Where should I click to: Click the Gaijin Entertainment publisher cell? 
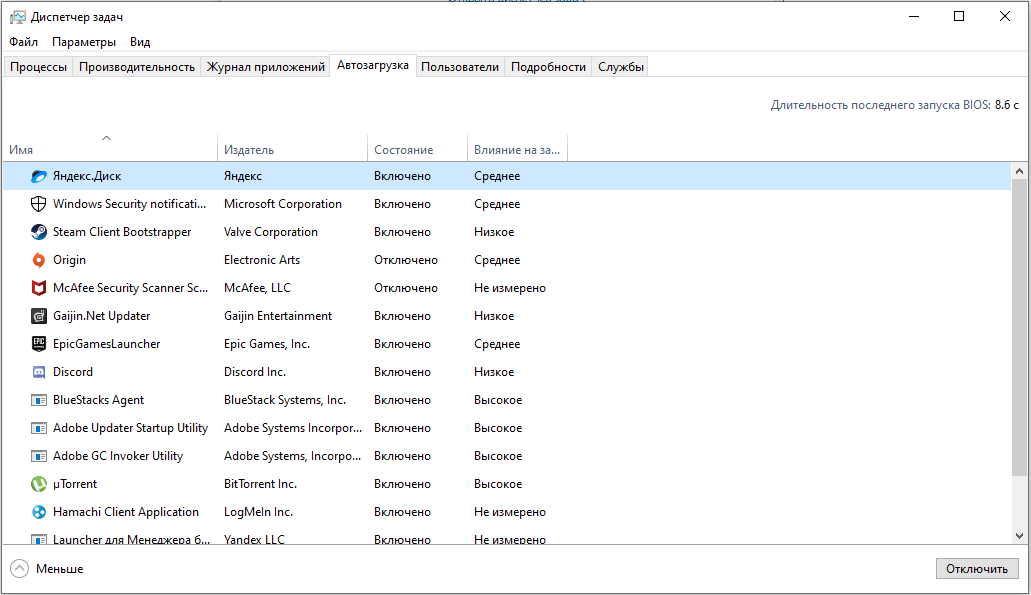277,316
